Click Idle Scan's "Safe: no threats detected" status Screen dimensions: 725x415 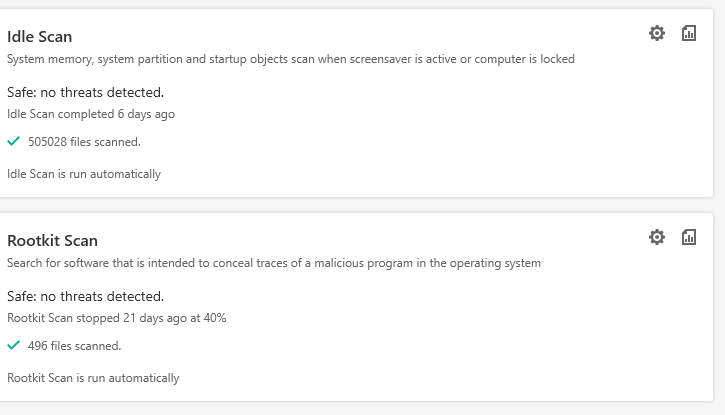click(x=85, y=93)
